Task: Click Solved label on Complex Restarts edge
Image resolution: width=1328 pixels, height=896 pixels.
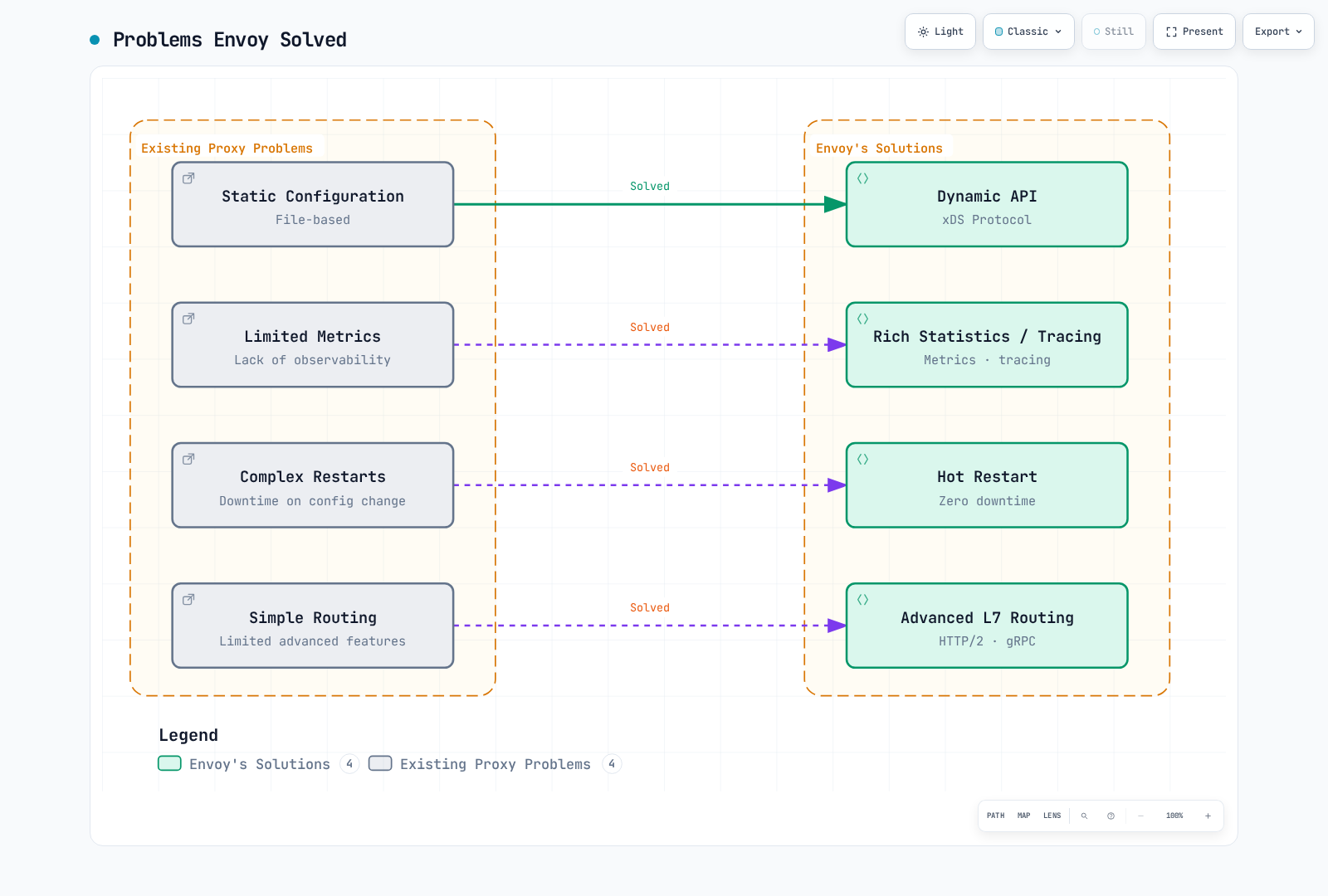Action: (x=650, y=468)
